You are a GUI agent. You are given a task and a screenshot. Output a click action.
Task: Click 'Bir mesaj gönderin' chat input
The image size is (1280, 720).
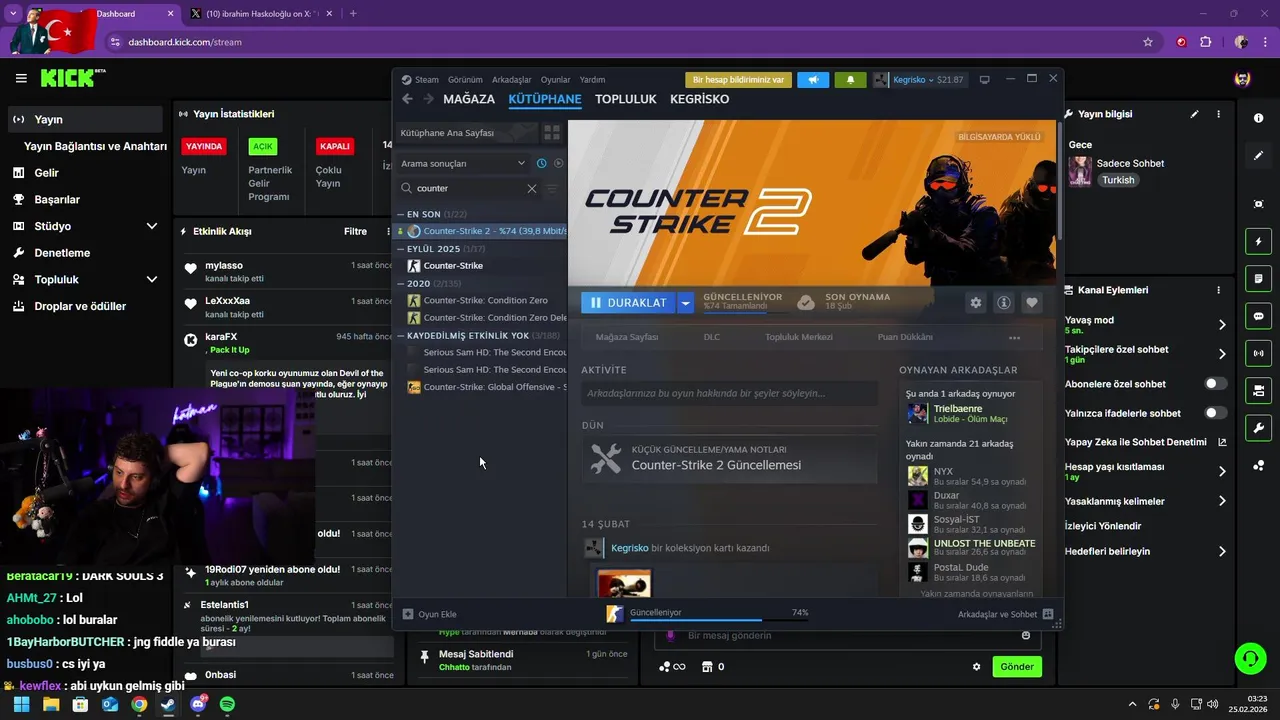click(x=848, y=636)
